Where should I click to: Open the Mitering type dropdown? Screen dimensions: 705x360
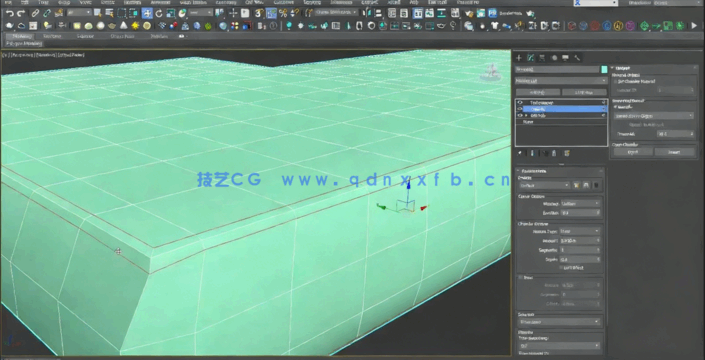(580, 204)
